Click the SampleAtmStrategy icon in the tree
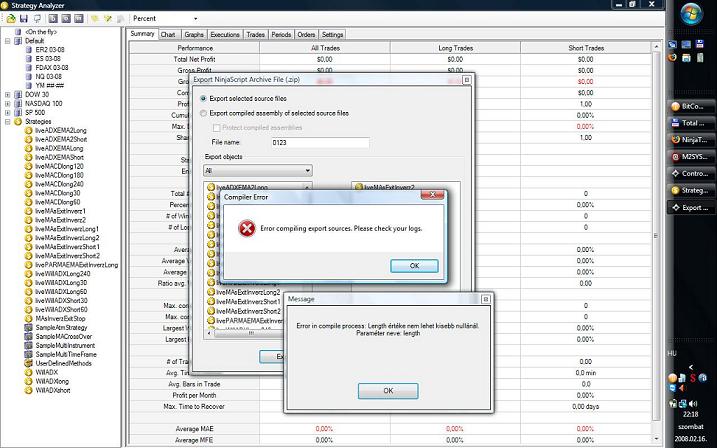Viewport: 717px width, 448px height. 28,328
